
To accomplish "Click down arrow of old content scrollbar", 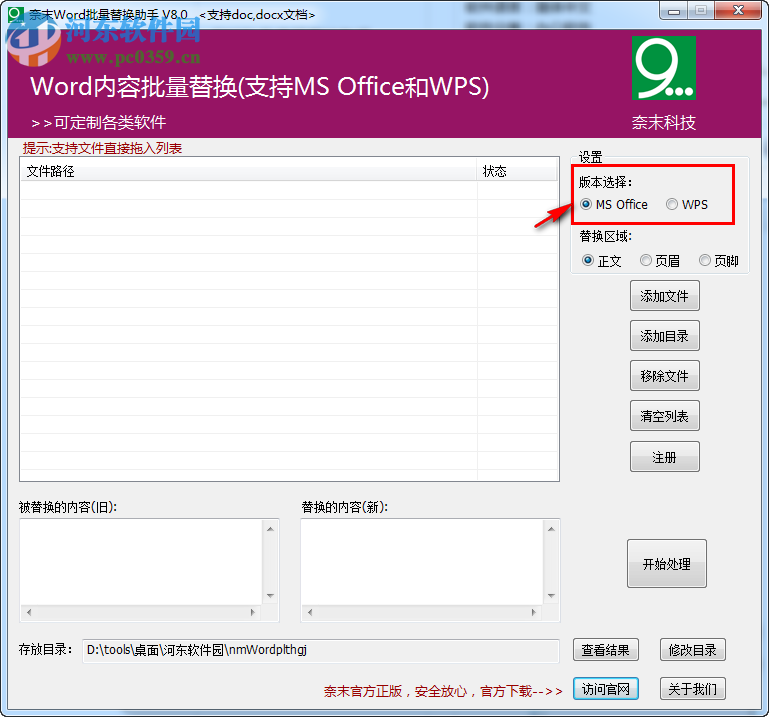I will [270, 596].
